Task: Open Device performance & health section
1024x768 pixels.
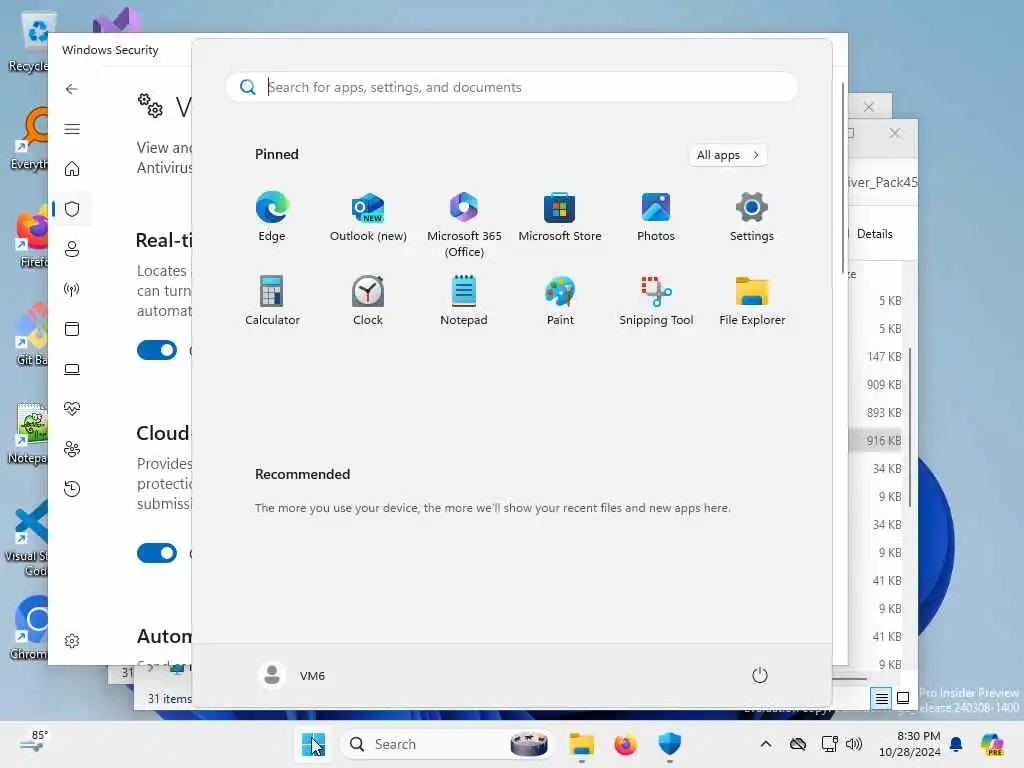Action: coord(72,409)
